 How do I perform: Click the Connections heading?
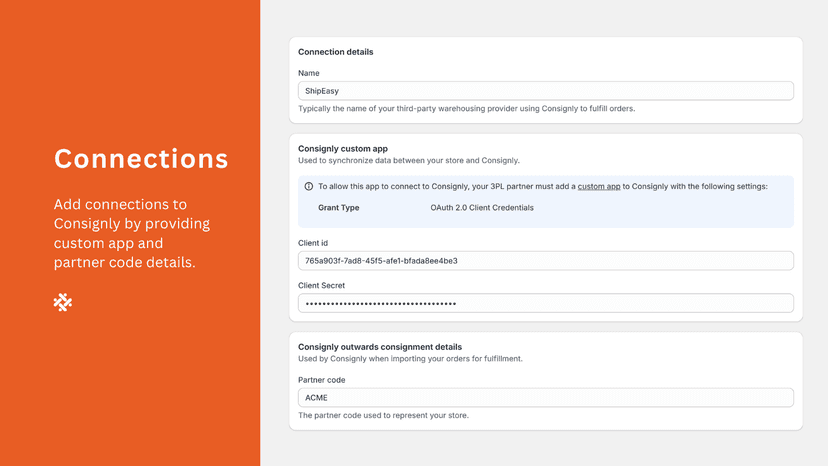point(141,159)
